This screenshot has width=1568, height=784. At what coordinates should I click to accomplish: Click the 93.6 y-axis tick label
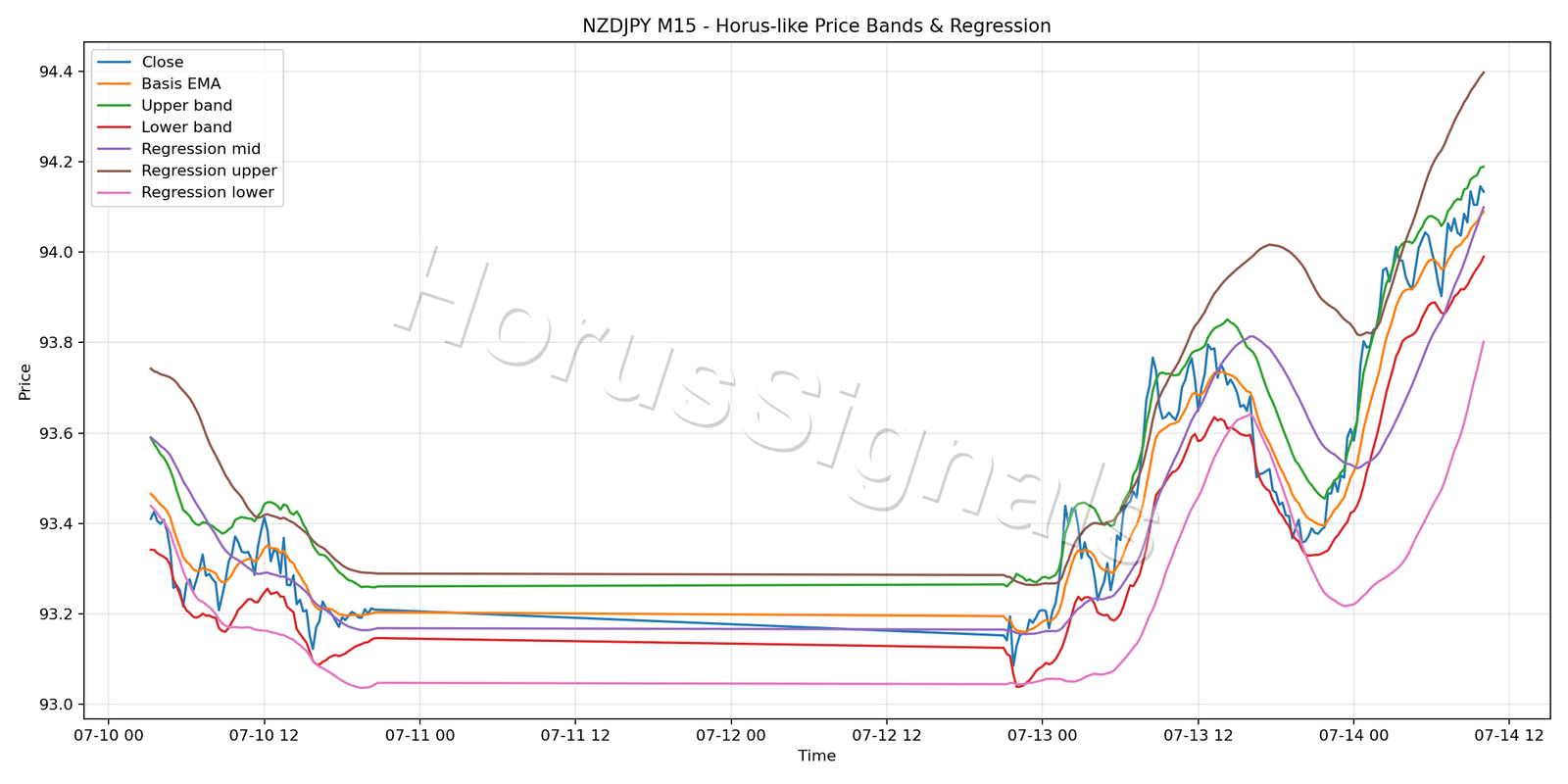(56, 433)
